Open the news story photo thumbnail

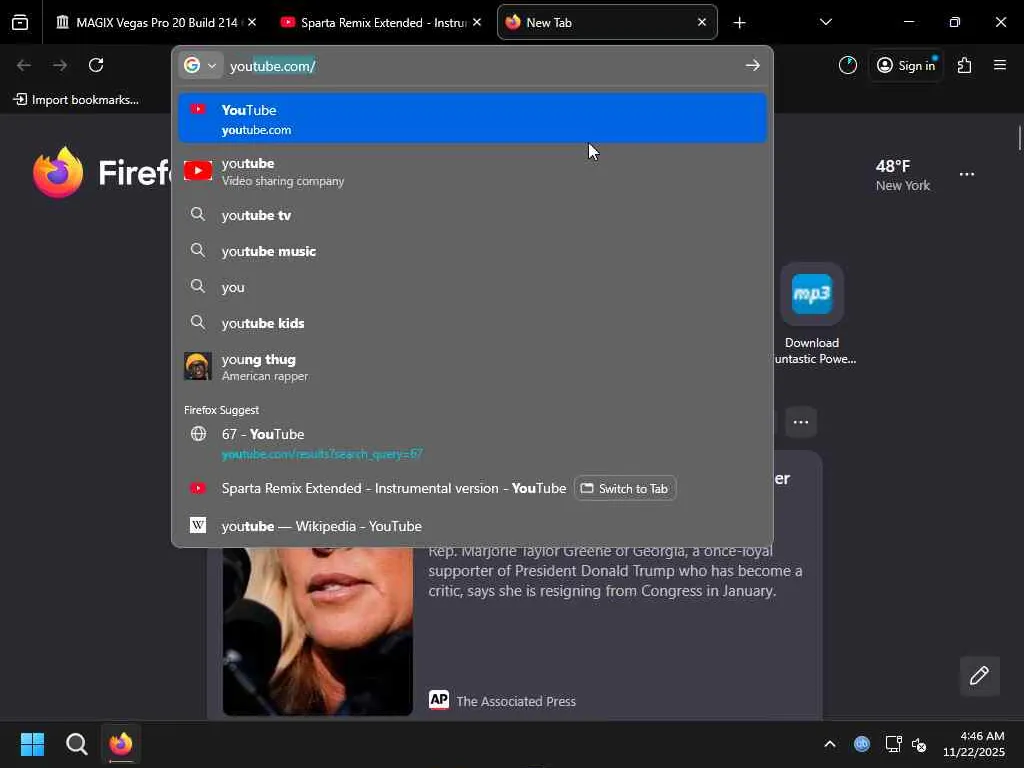(317, 632)
